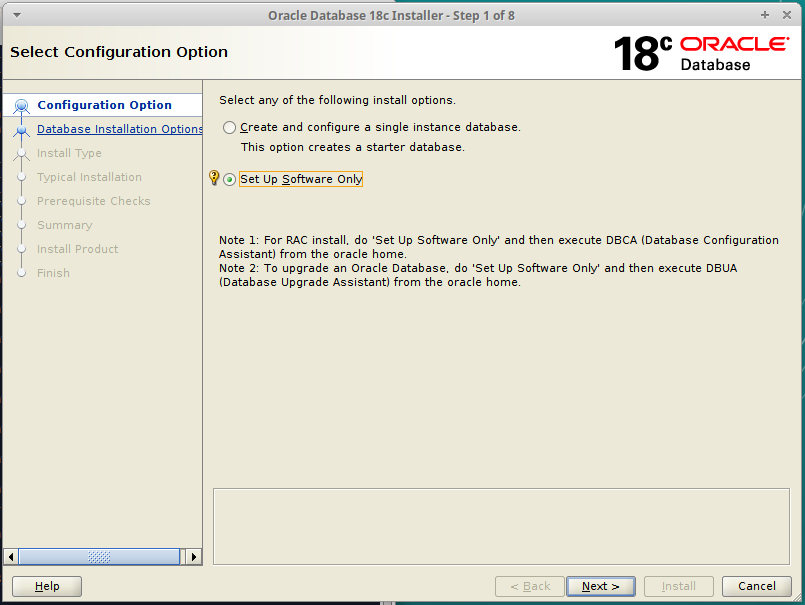
Task: Click the Install Type step node icon
Action: (x=22, y=154)
